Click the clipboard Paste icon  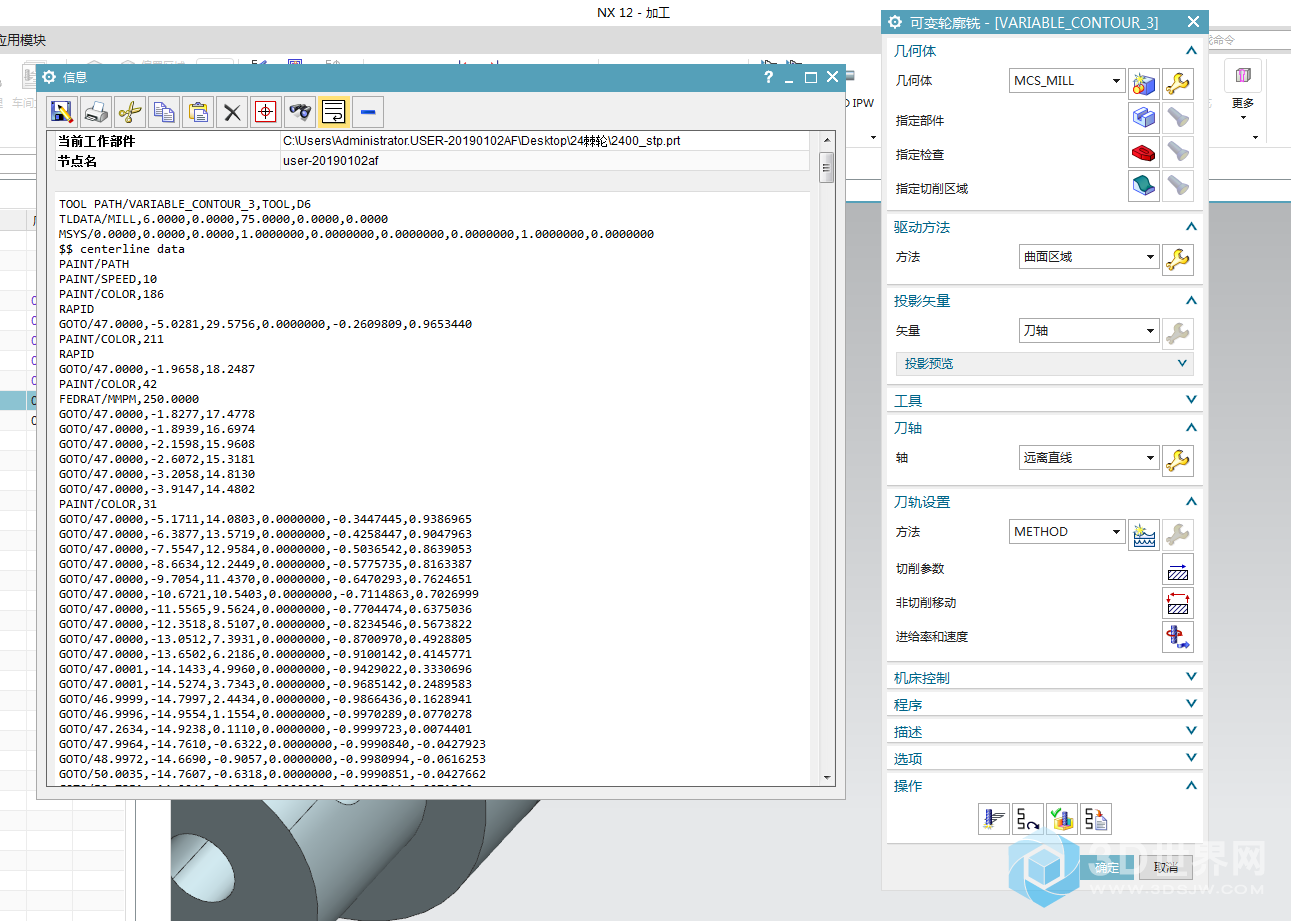click(x=198, y=112)
